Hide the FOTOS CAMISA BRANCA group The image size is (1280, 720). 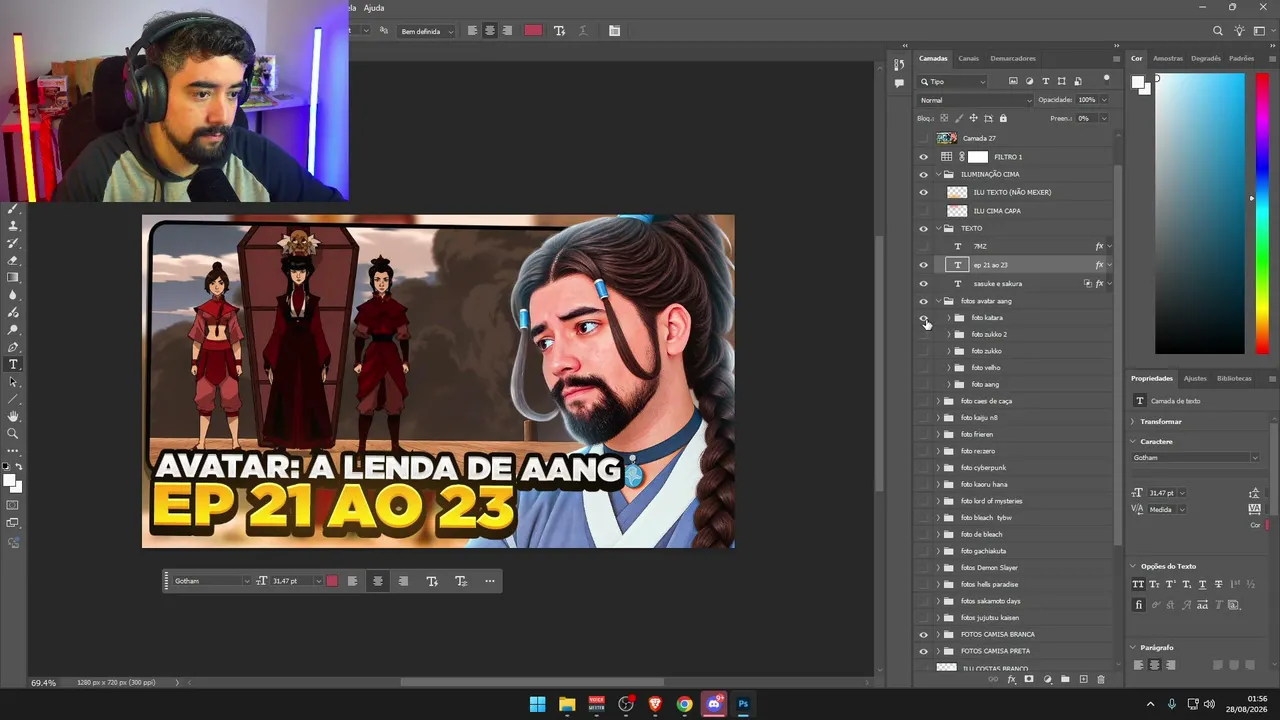click(924, 634)
